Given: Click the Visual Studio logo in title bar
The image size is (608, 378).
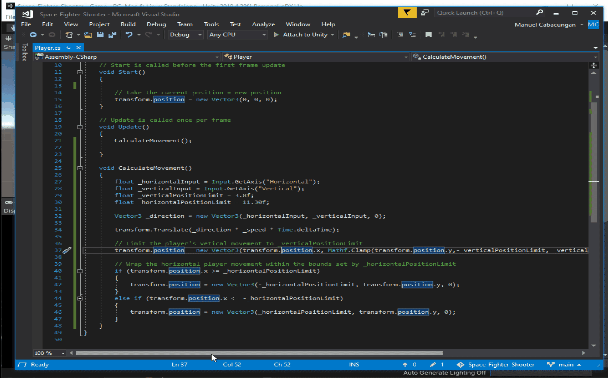Looking at the screenshot, I should pos(27,14).
